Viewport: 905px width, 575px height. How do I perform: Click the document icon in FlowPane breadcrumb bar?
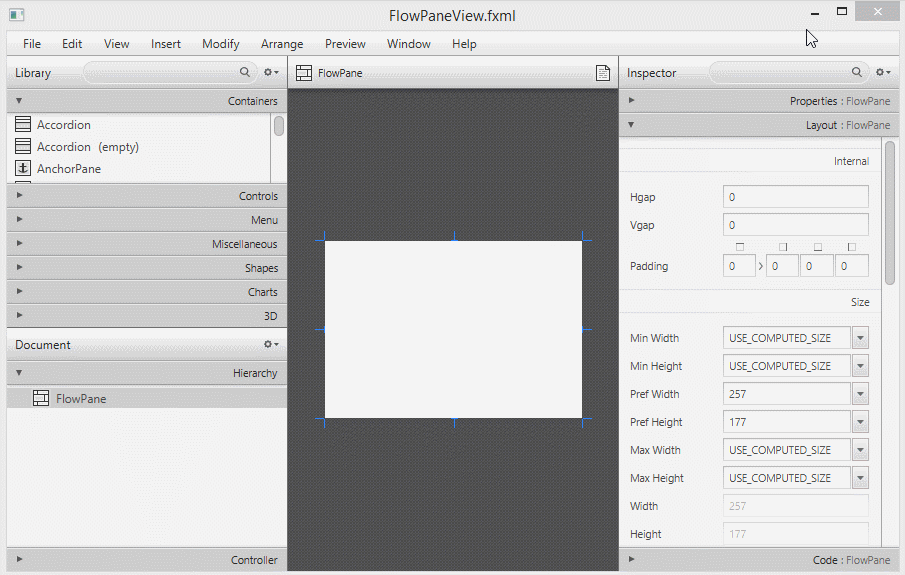[603, 73]
